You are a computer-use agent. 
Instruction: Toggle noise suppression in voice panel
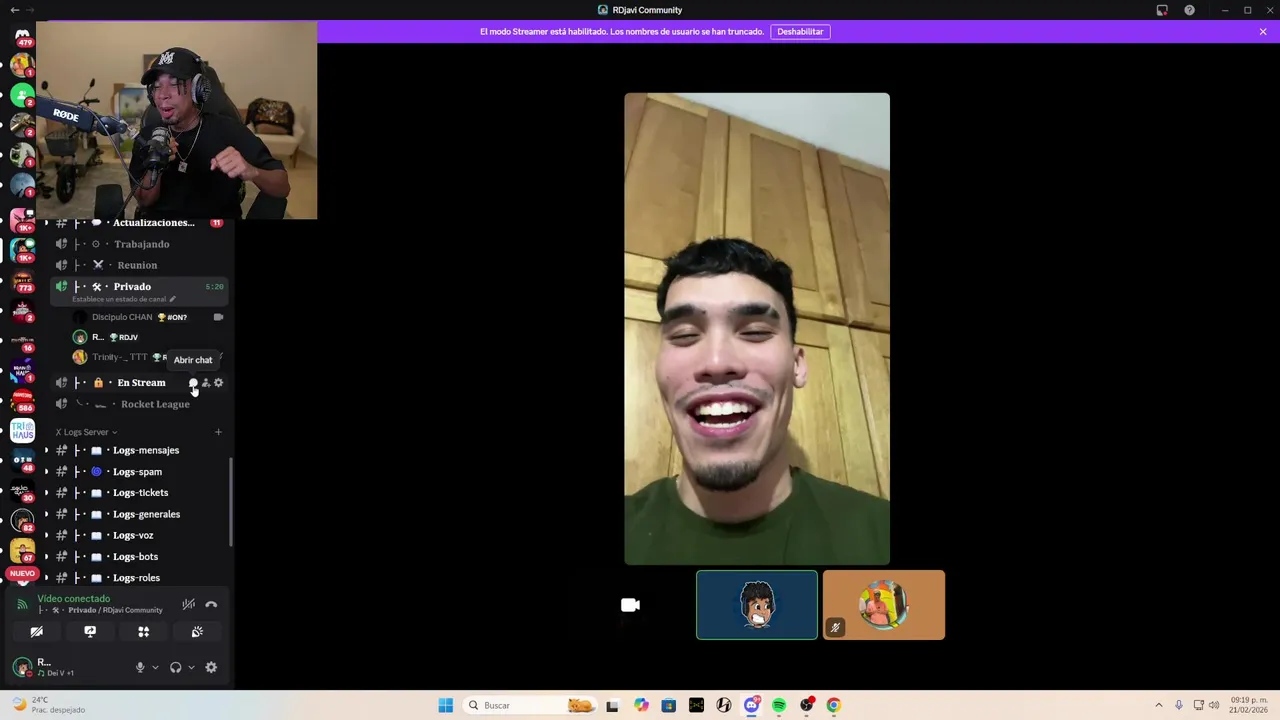tap(188, 604)
